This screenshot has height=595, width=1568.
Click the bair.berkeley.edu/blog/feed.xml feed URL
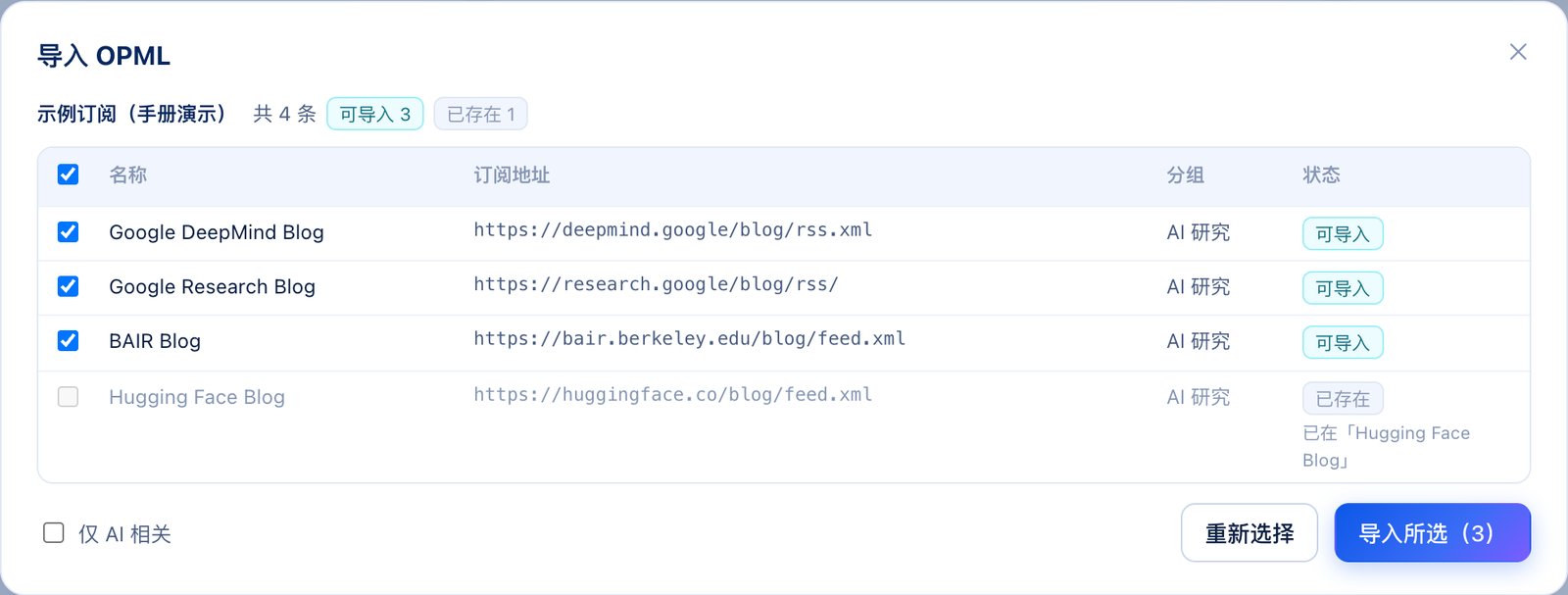(690, 339)
